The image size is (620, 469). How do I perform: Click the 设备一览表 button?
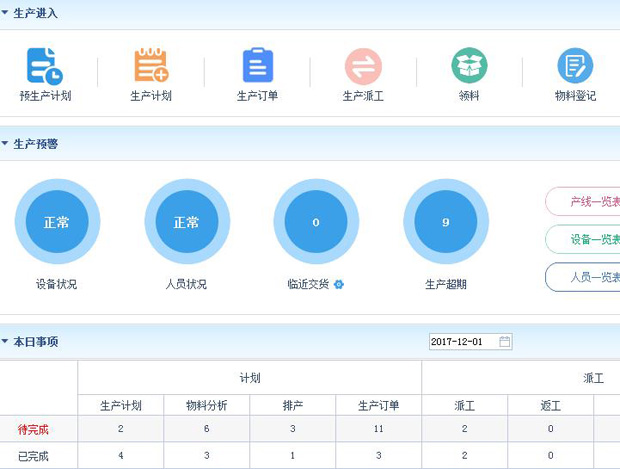(x=585, y=239)
